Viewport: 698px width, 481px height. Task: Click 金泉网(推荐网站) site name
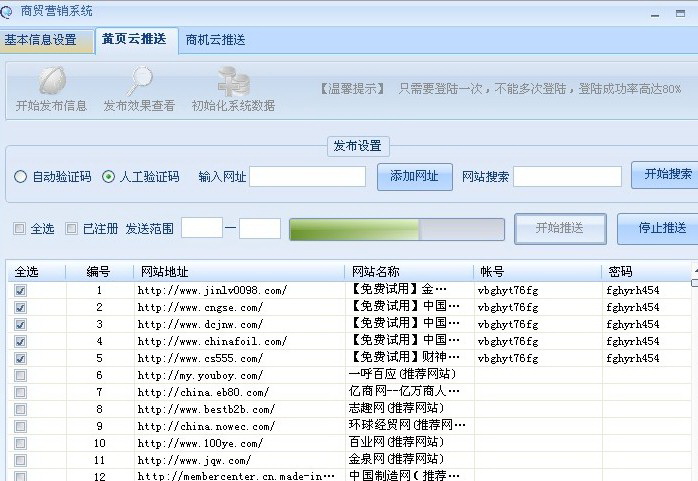point(396,459)
